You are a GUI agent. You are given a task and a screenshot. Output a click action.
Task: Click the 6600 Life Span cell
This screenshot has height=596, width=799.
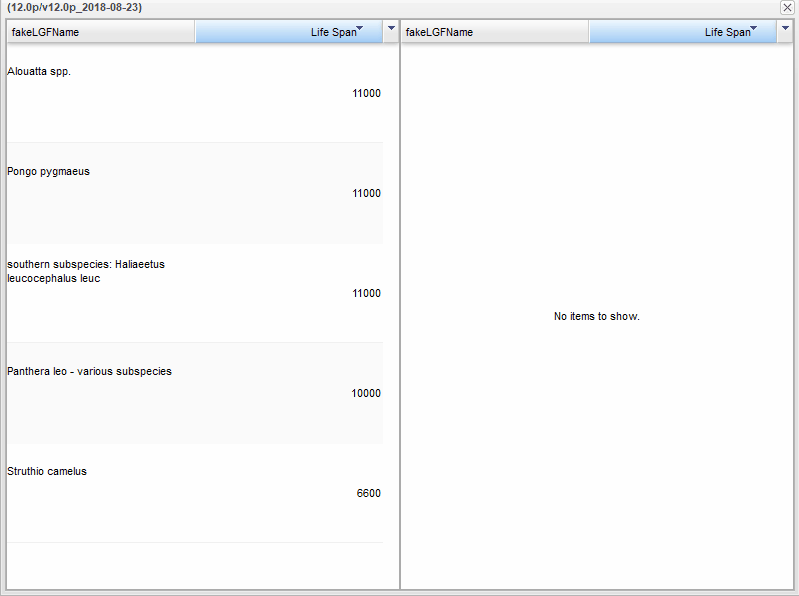pyautogui.click(x=368, y=493)
